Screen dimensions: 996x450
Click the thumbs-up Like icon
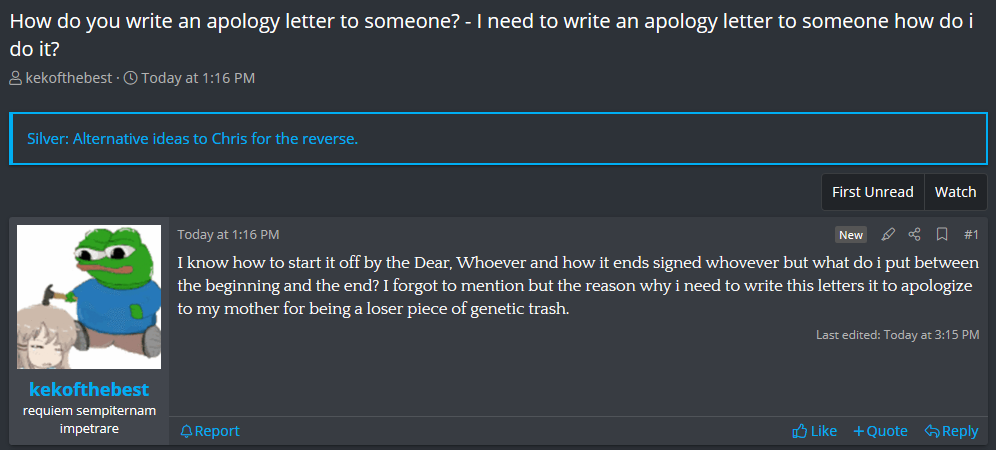799,431
